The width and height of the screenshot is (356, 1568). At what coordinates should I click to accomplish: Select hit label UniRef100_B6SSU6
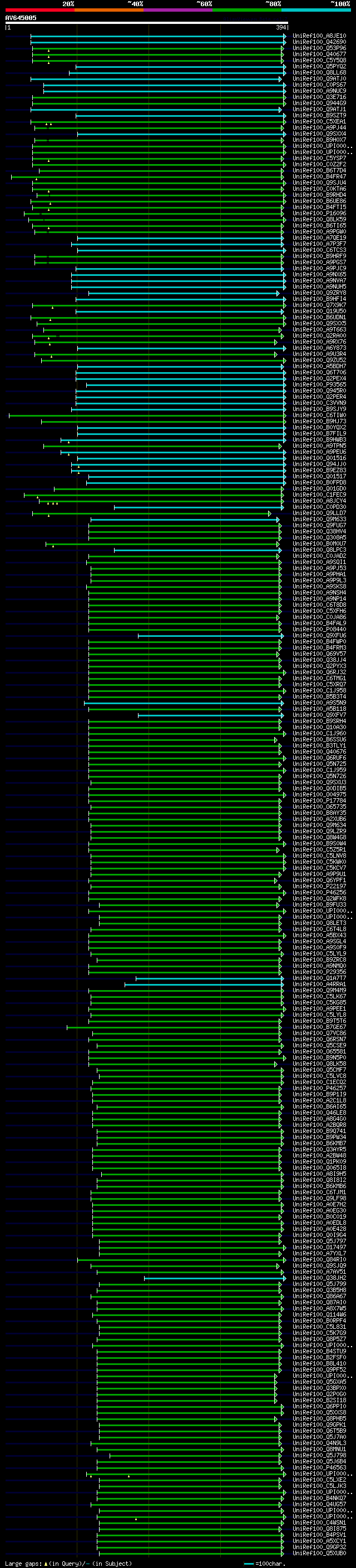pos(319,740)
